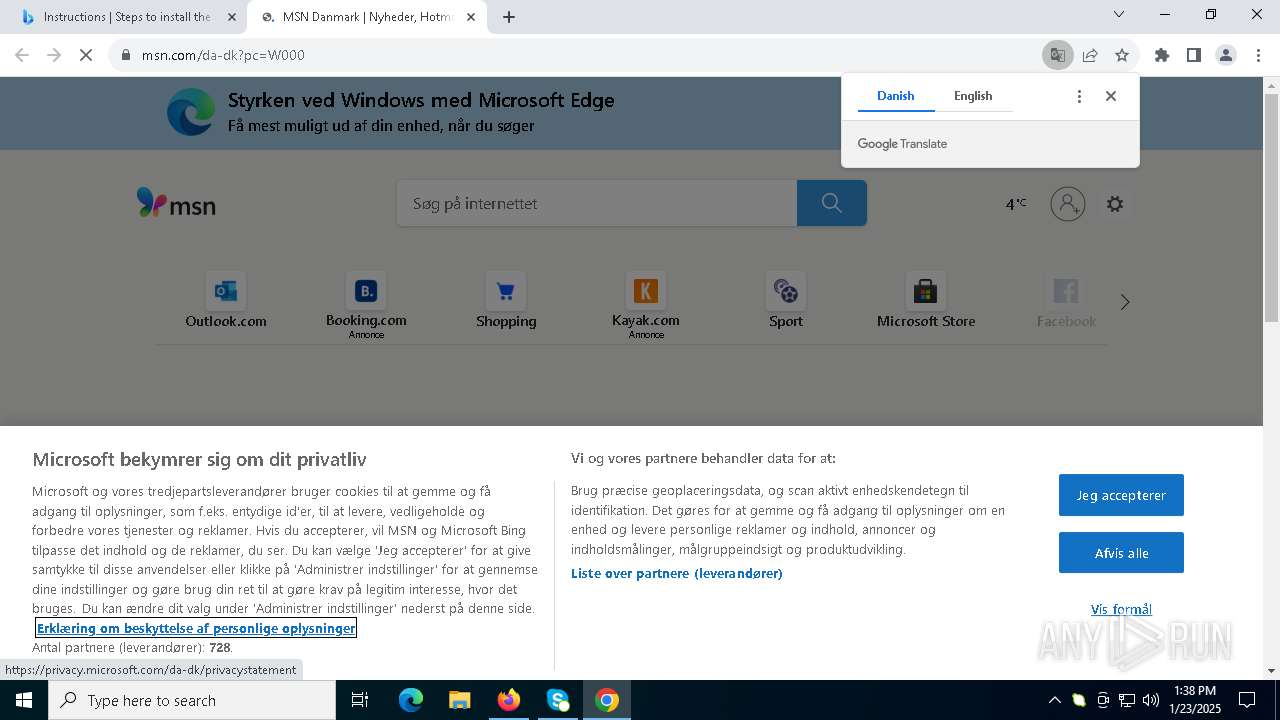Click the share this page icon
The image size is (1280, 720).
tap(1090, 55)
